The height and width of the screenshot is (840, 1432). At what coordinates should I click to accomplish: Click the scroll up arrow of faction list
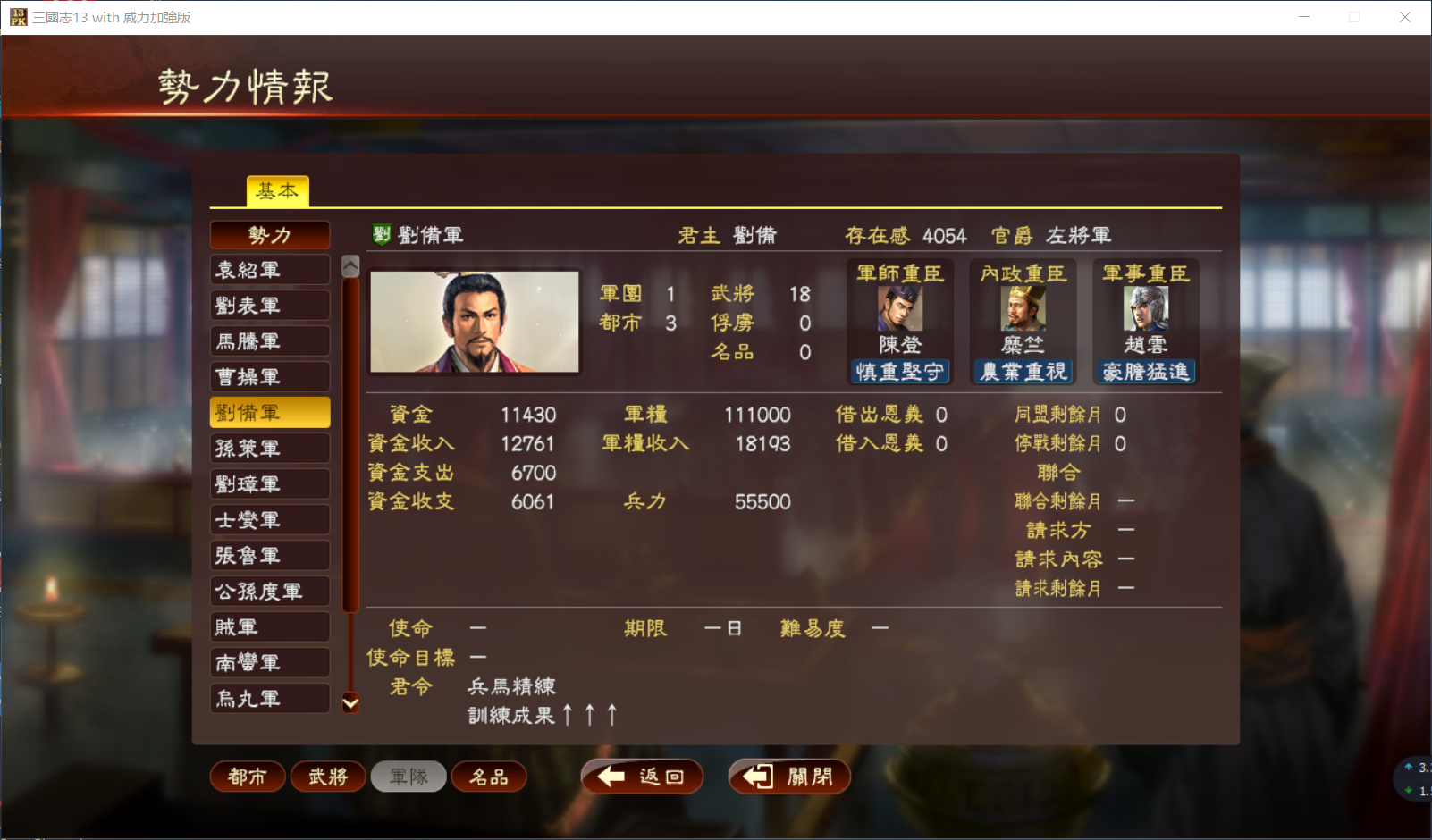(x=350, y=265)
